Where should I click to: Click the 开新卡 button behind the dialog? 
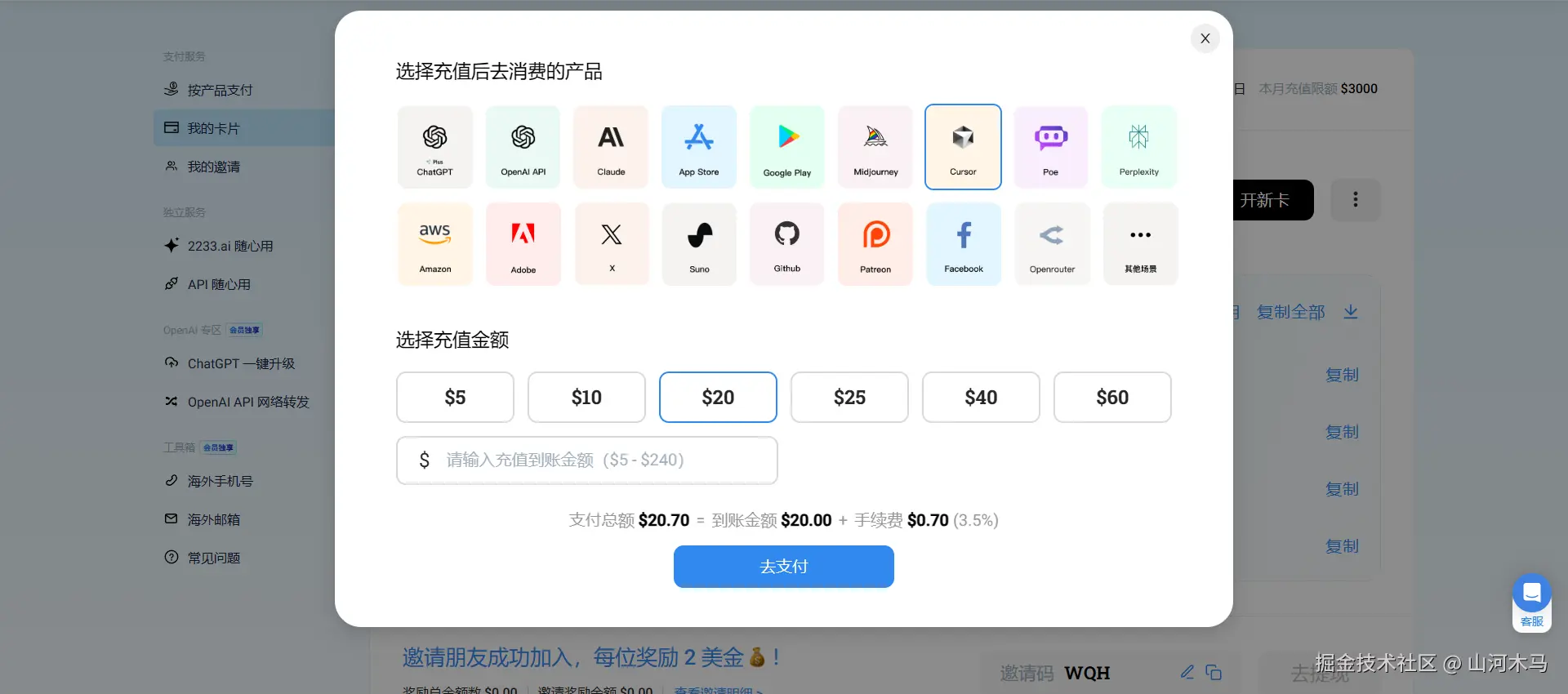click(x=1272, y=200)
